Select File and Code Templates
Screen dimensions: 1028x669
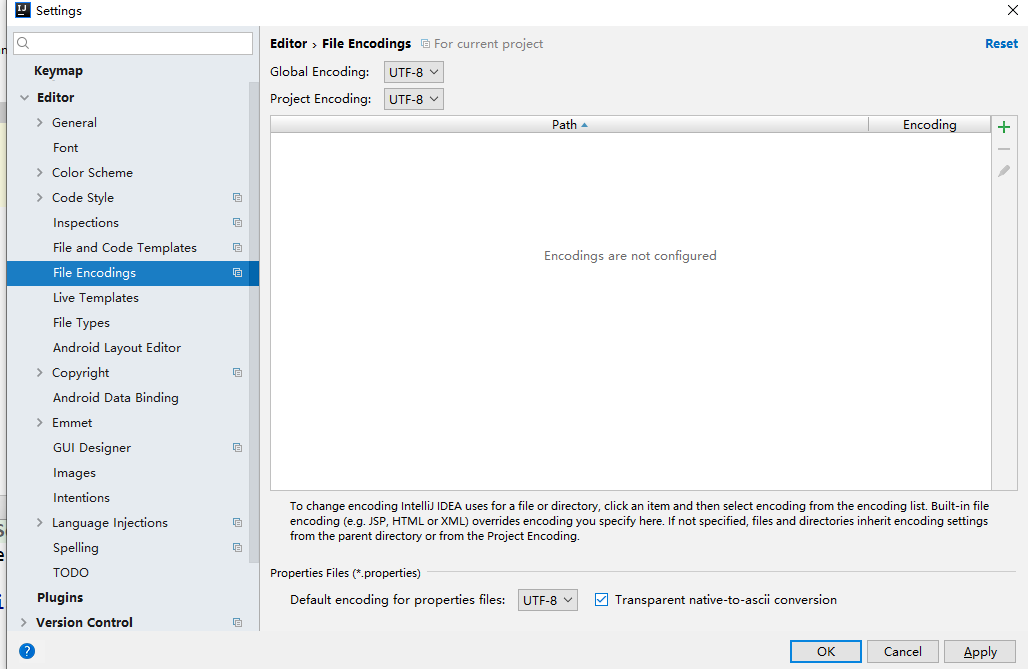[125, 247]
